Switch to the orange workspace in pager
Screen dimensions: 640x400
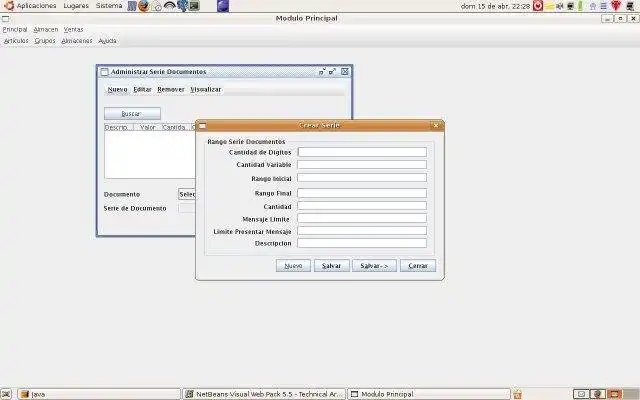[x=615, y=394]
